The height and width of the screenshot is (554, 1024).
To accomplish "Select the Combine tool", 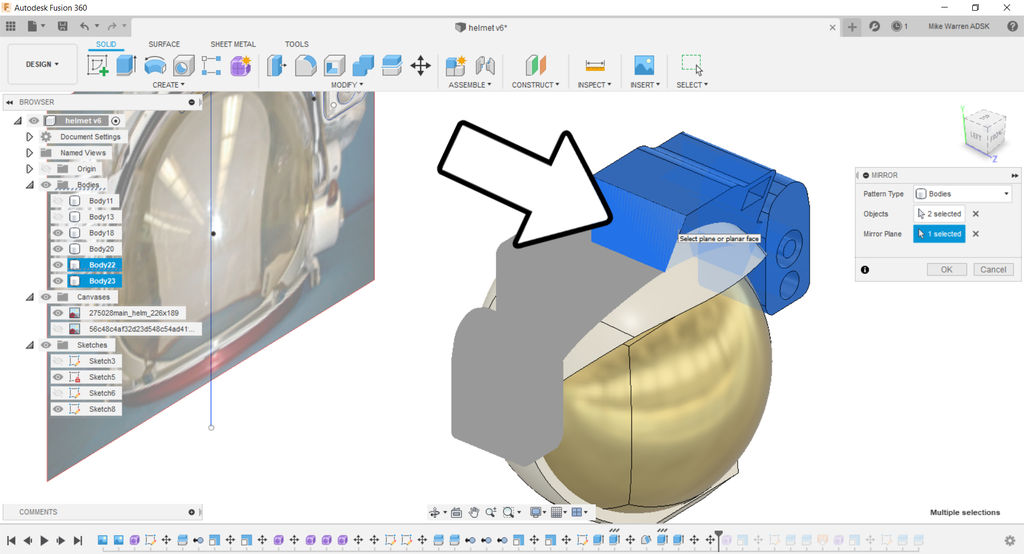I will [363, 65].
